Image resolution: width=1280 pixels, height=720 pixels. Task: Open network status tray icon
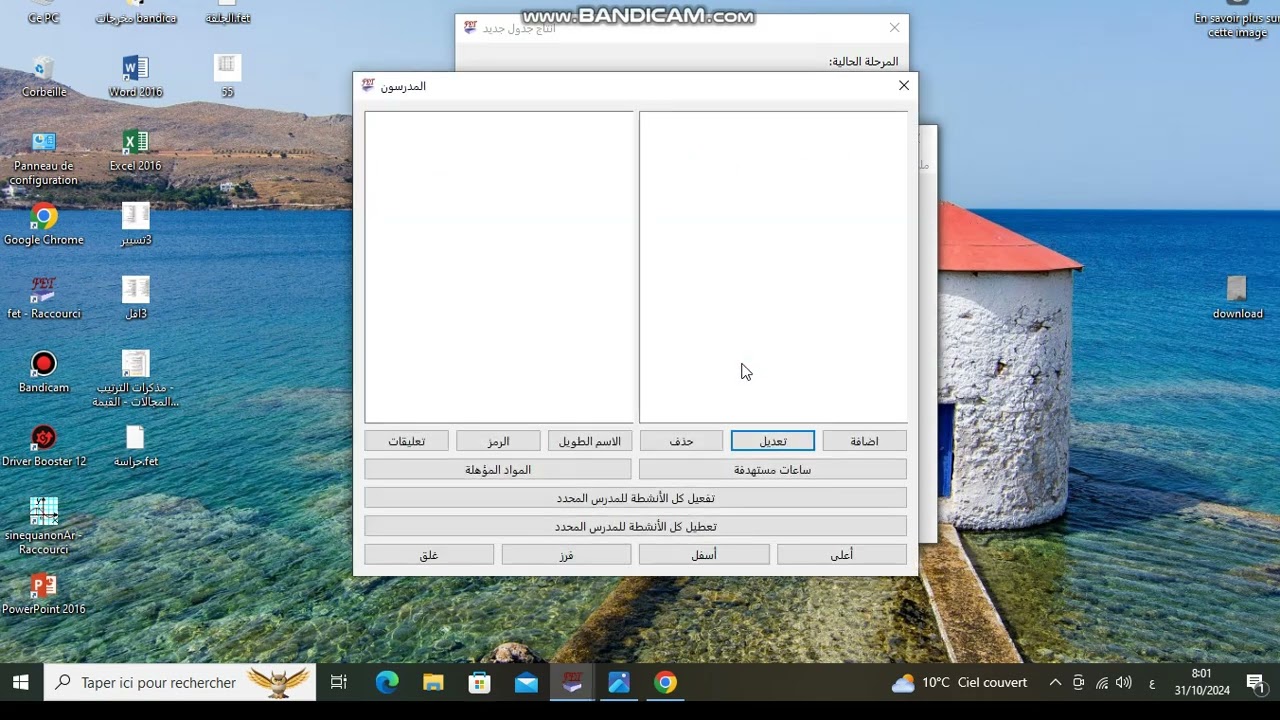point(1101,683)
